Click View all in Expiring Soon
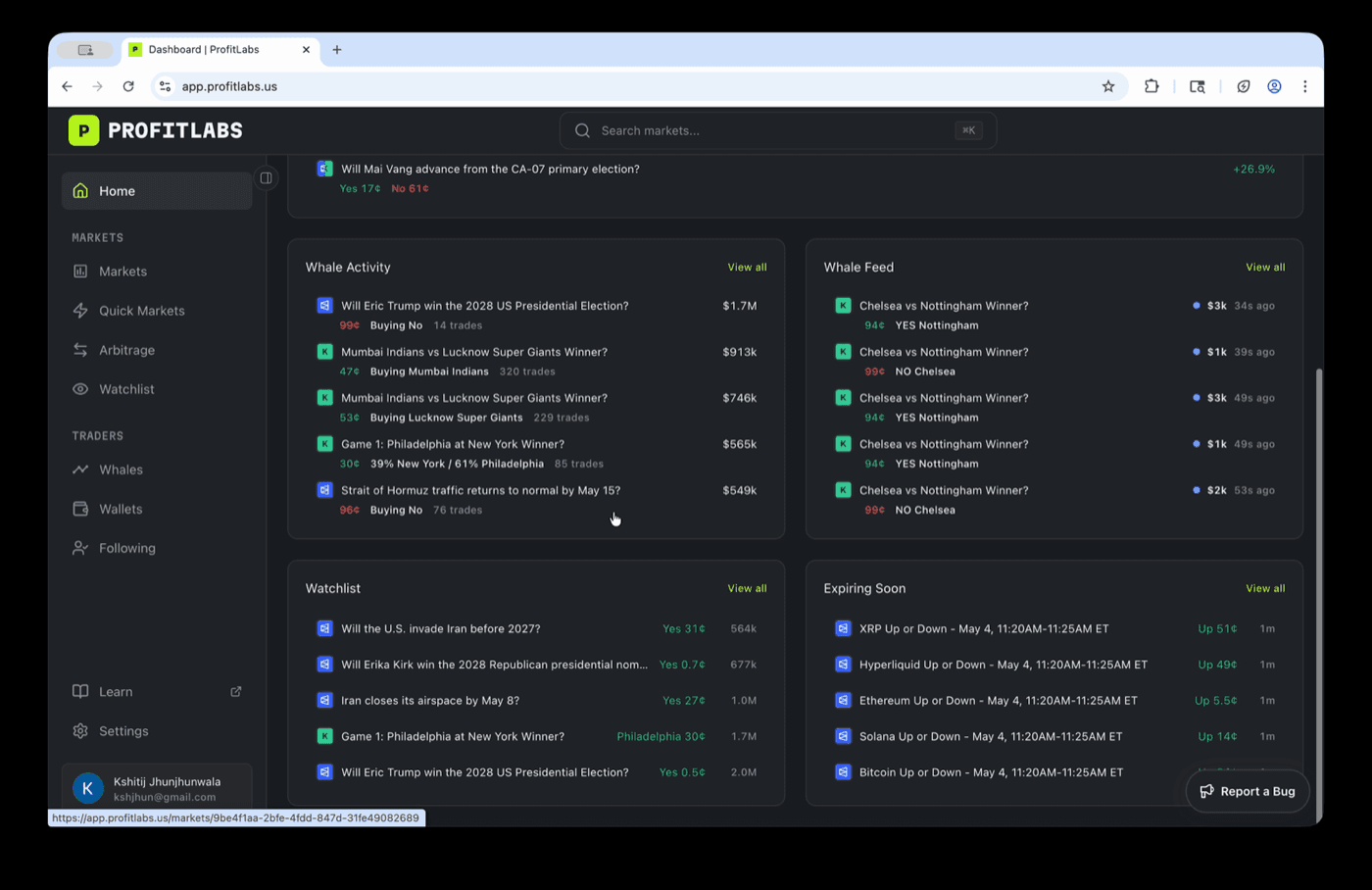 1265,588
